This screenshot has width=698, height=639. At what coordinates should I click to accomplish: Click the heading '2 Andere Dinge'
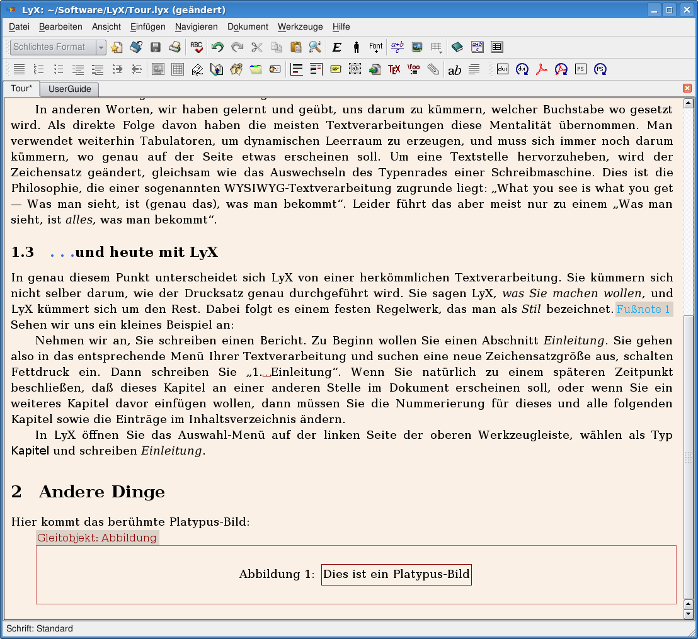pyautogui.click(x=88, y=492)
